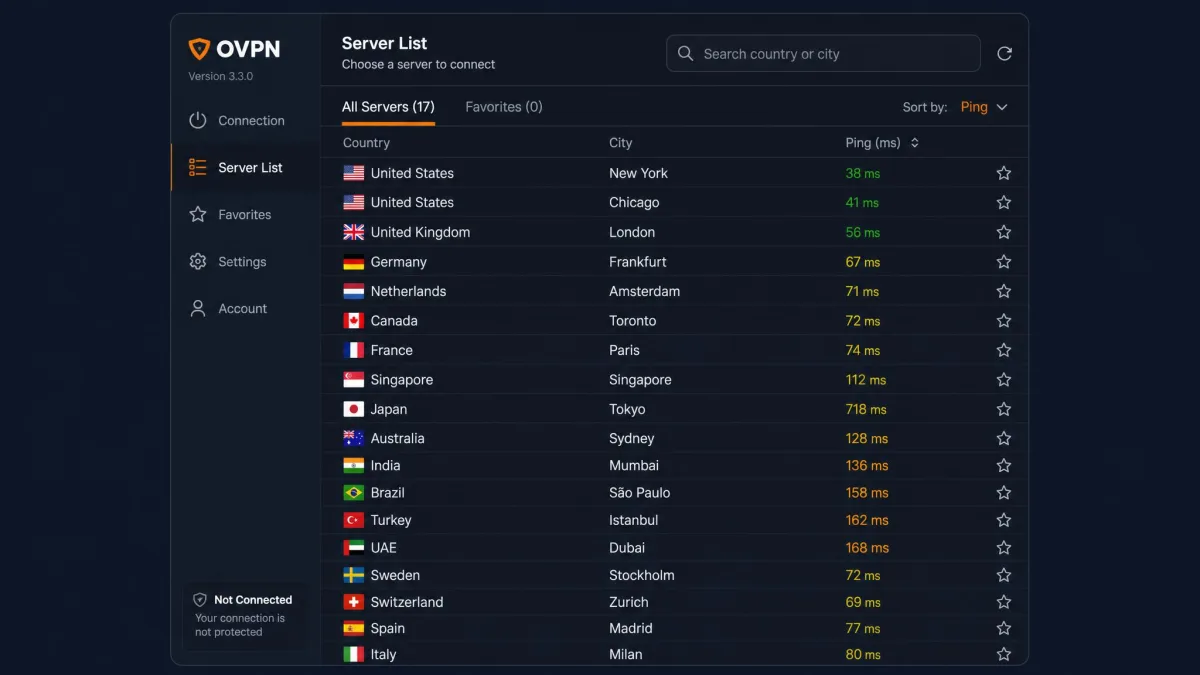Click the Stockholm city cell
1200x675 pixels.
click(642, 575)
